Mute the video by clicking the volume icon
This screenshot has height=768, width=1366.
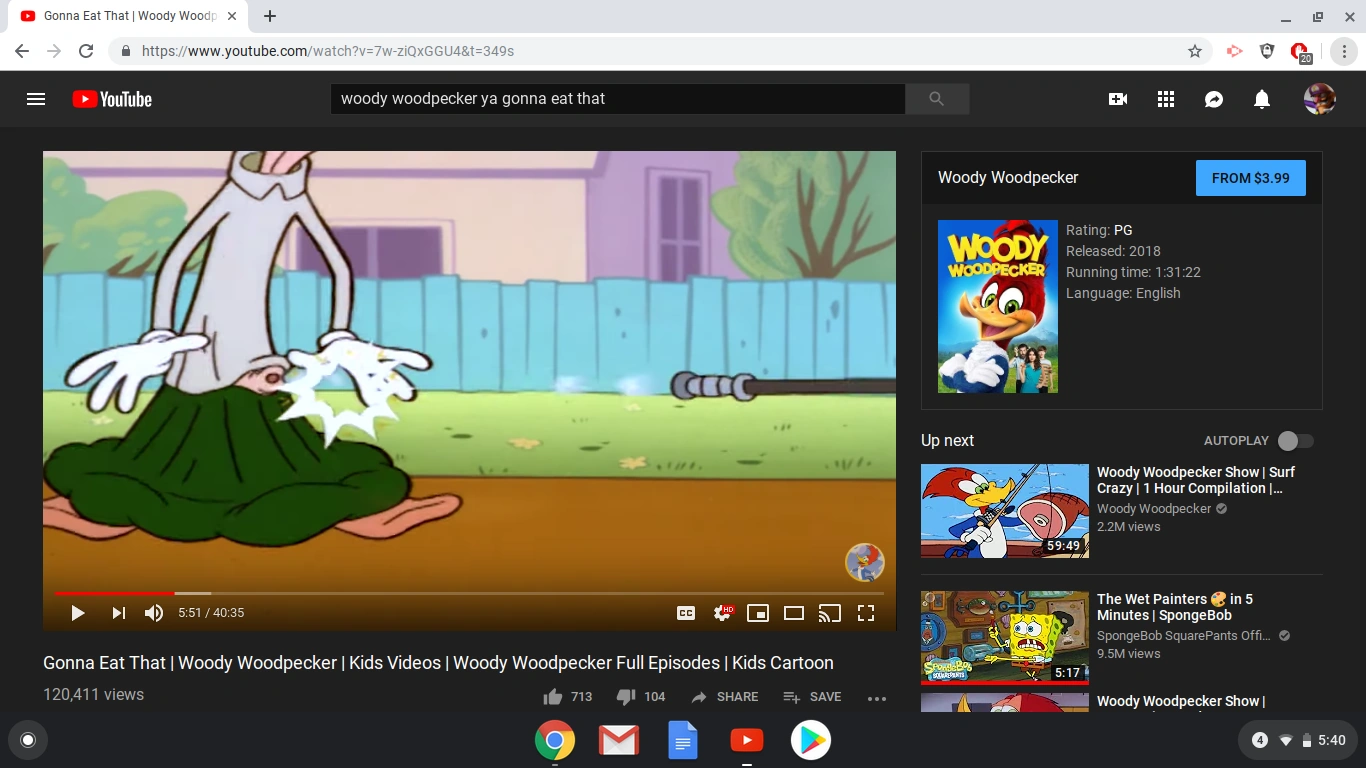pyautogui.click(x=153, y=612)
